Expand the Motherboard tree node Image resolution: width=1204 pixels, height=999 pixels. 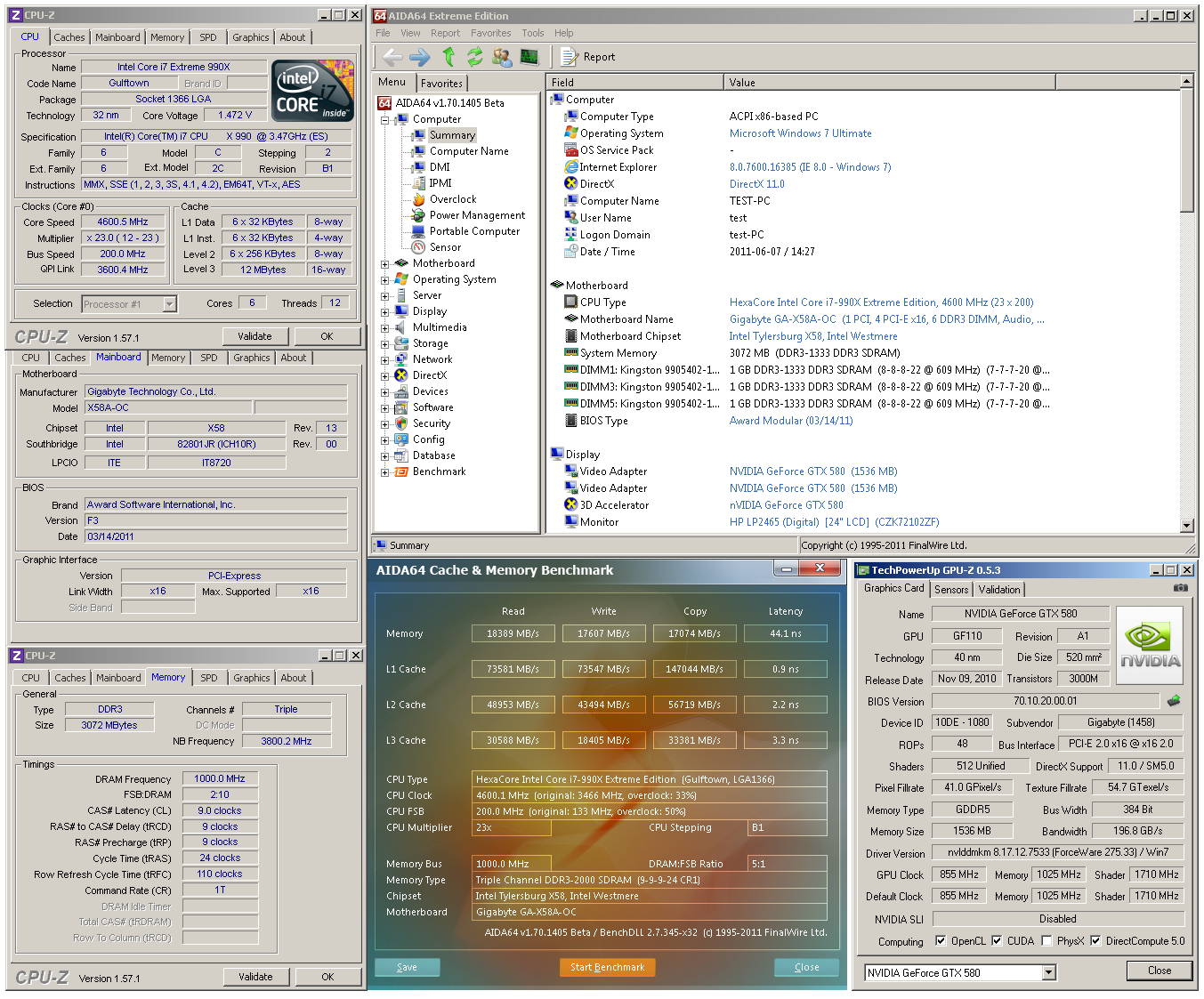click(x=384, y=263)
